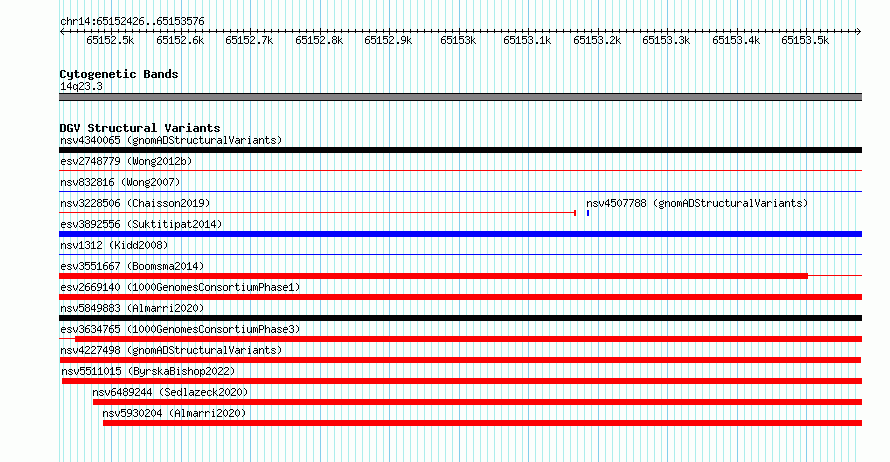Click the esv3892556 (Suktitipat2014) label

[141, 224]
